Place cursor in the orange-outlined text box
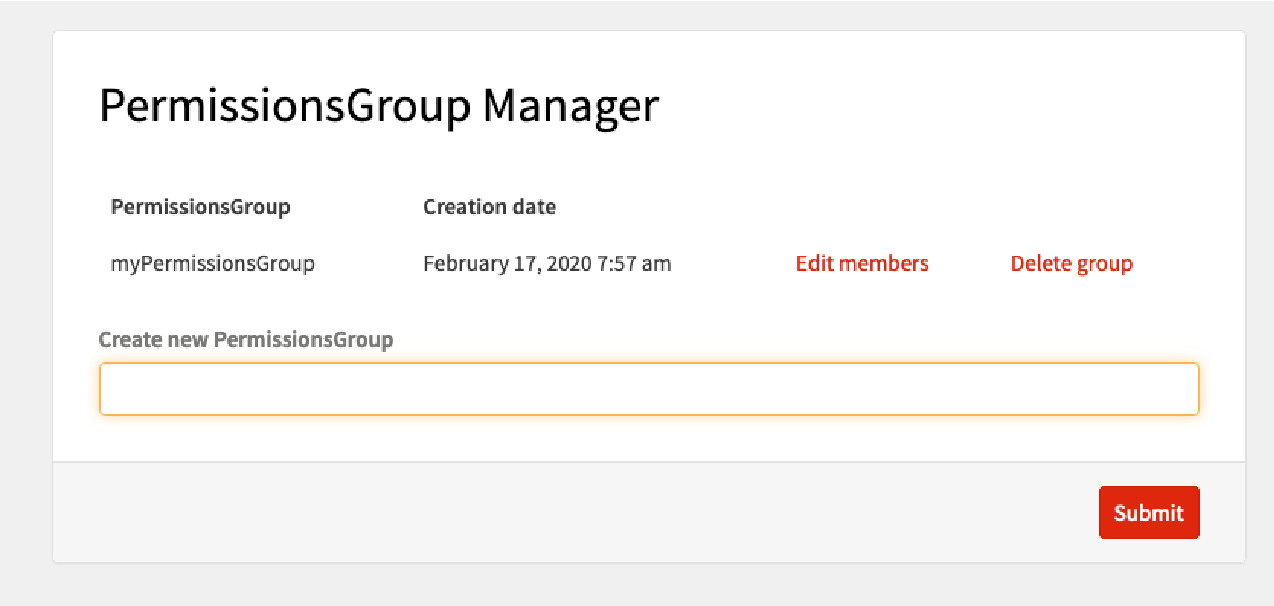1274x606 pixels. coord(648,389)
